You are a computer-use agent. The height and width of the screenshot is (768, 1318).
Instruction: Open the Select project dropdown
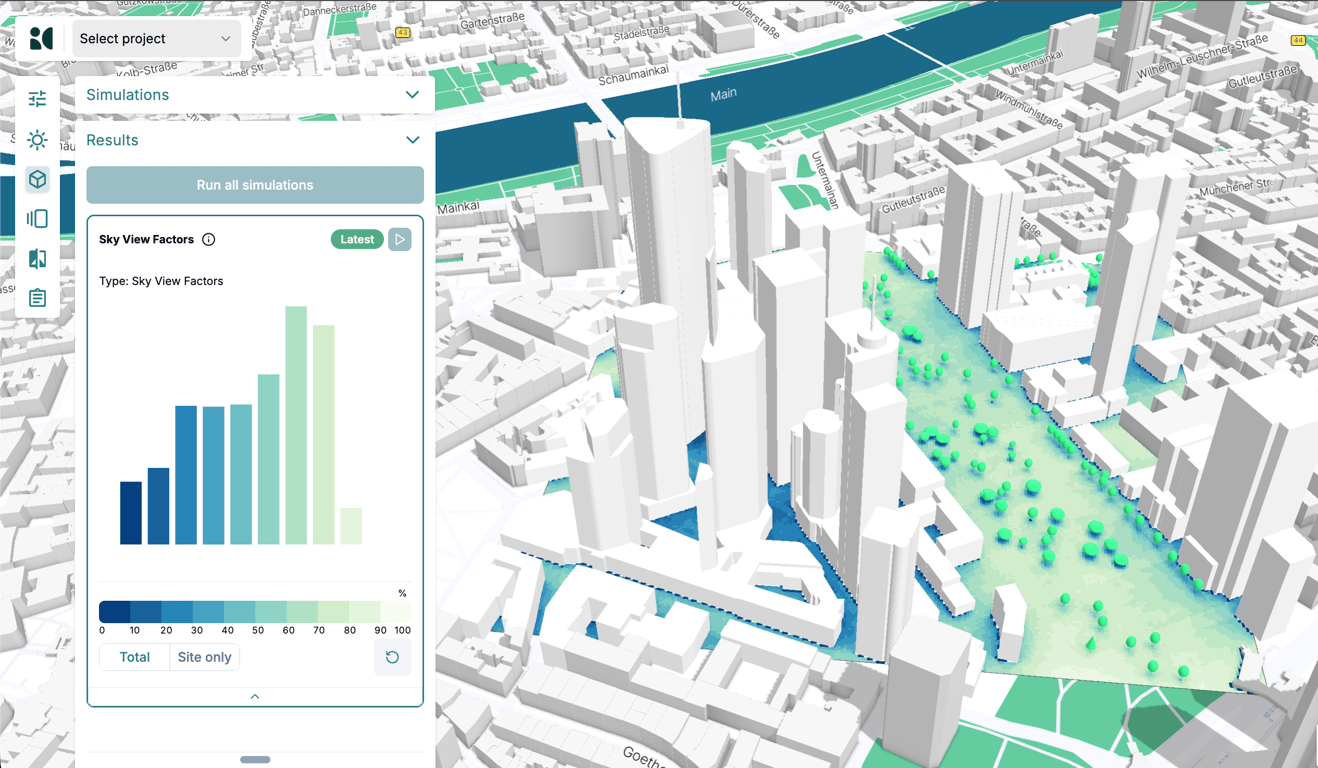[x=156, y=39]
